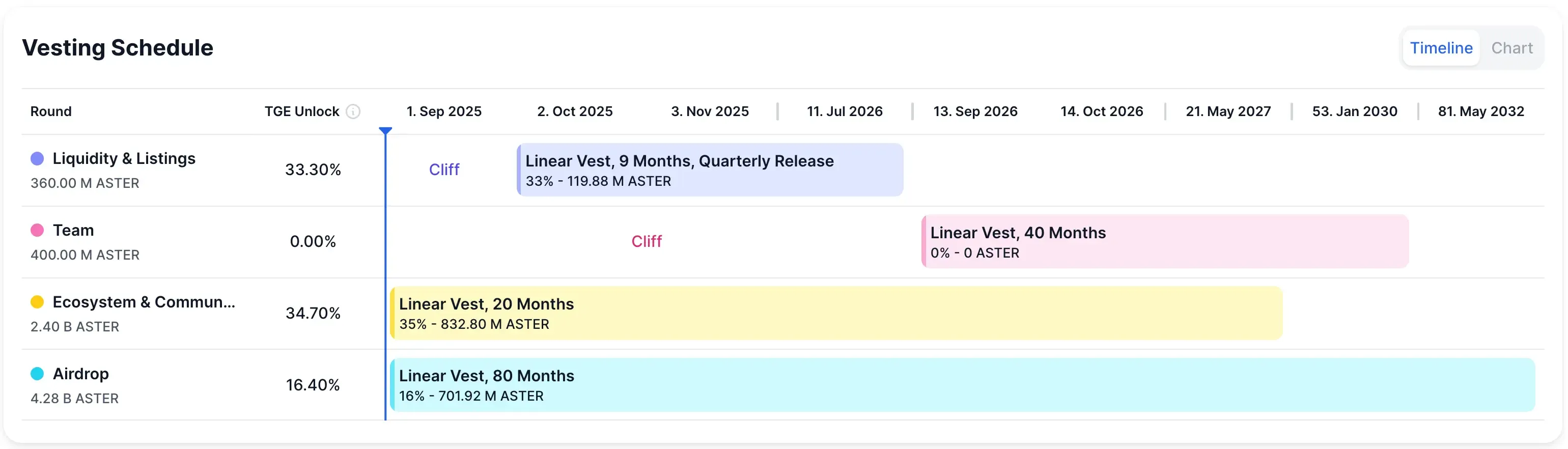Click the Liquidity Cliff label
Image resolution: width=1568 pixels, height=449 pixels.
coord(444,170)
